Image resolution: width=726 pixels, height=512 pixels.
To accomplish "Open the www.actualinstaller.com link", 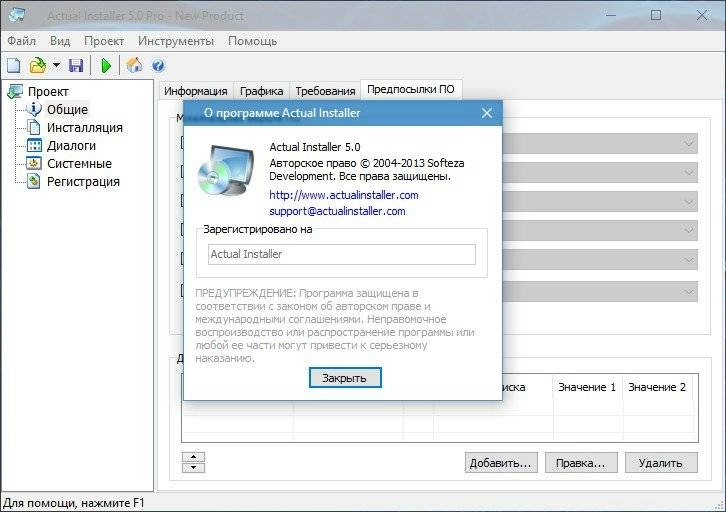I will [344, 195].
